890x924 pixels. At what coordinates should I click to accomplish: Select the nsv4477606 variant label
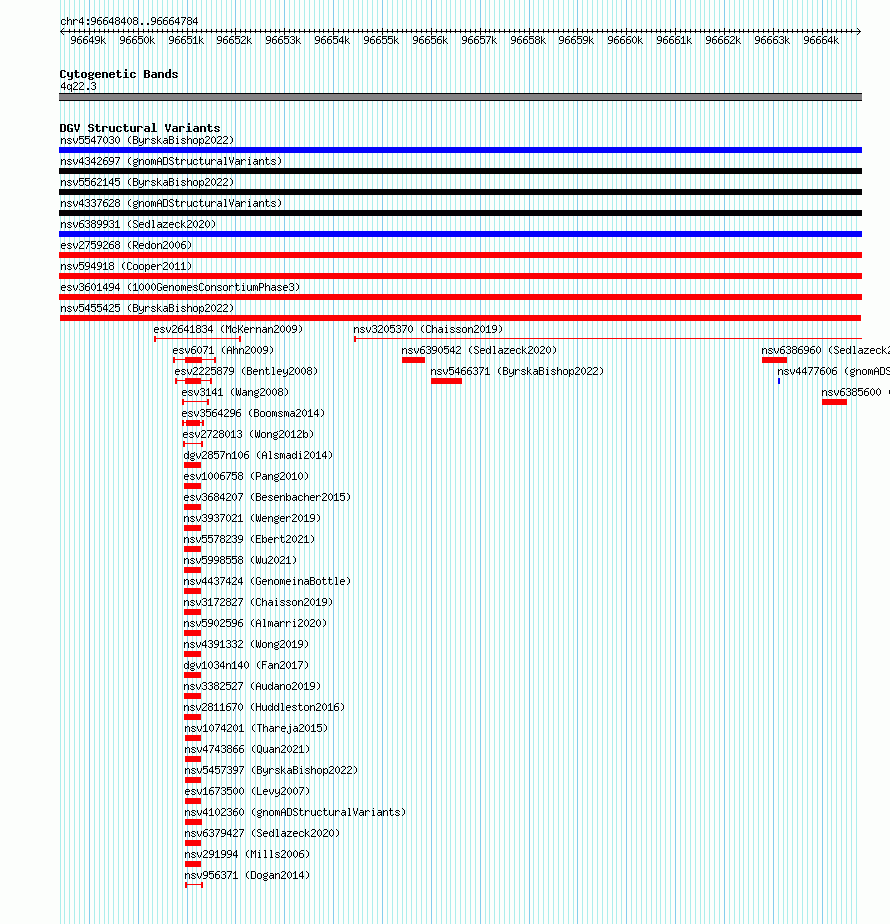tap(833, 371)
